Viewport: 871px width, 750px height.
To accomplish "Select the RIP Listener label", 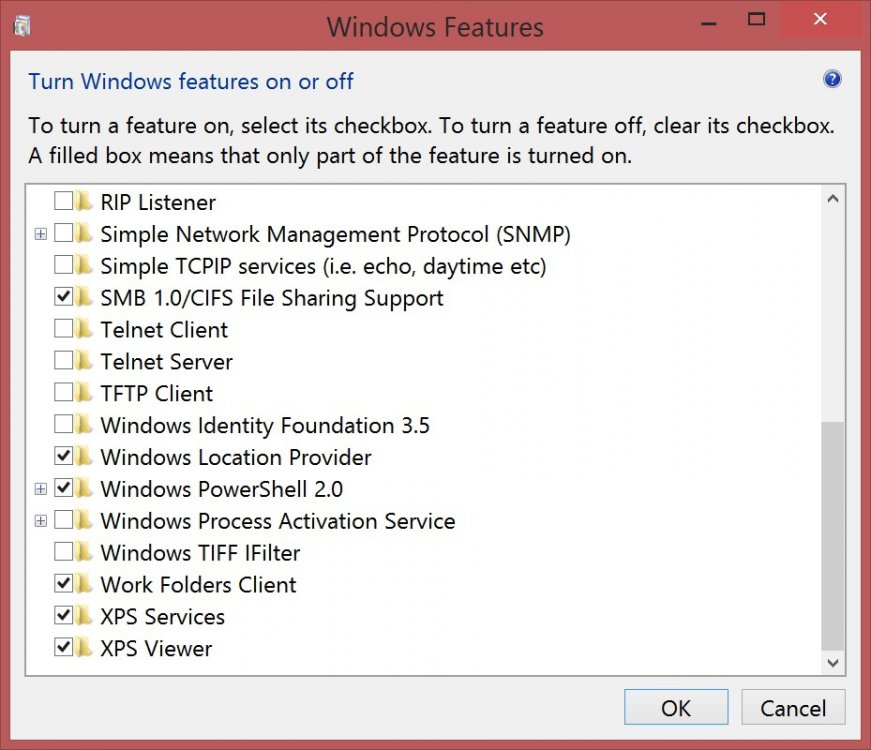I will (x=158, y=202).
